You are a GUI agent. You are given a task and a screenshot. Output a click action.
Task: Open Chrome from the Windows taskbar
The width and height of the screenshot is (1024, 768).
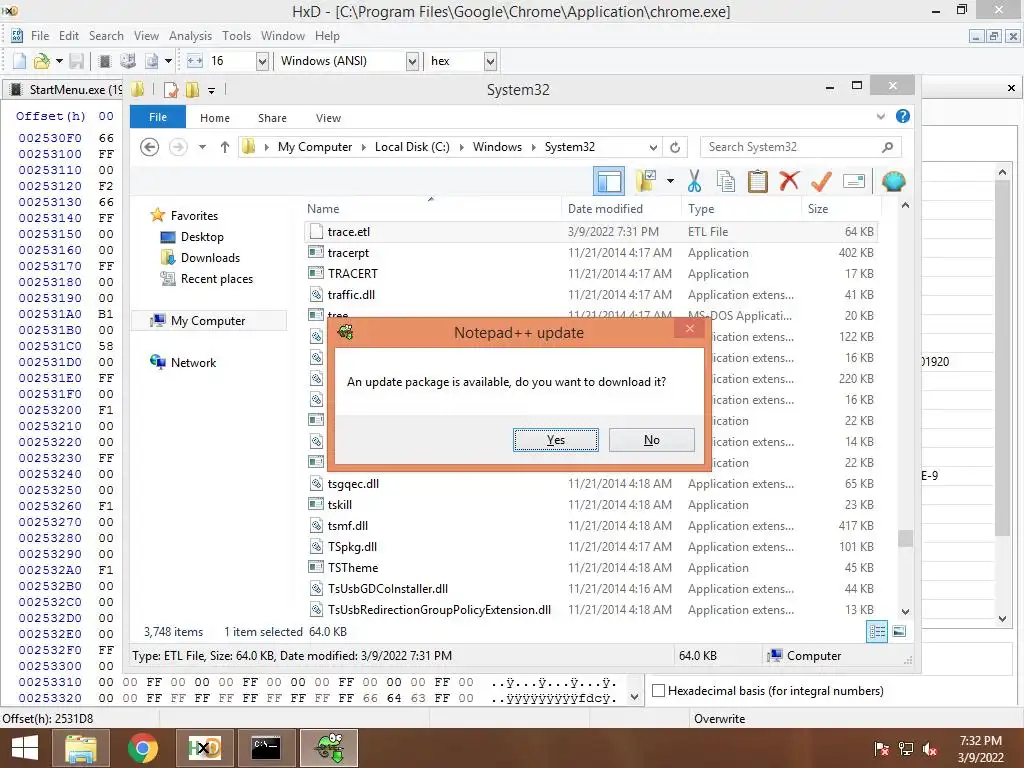(x=142, y=748)
